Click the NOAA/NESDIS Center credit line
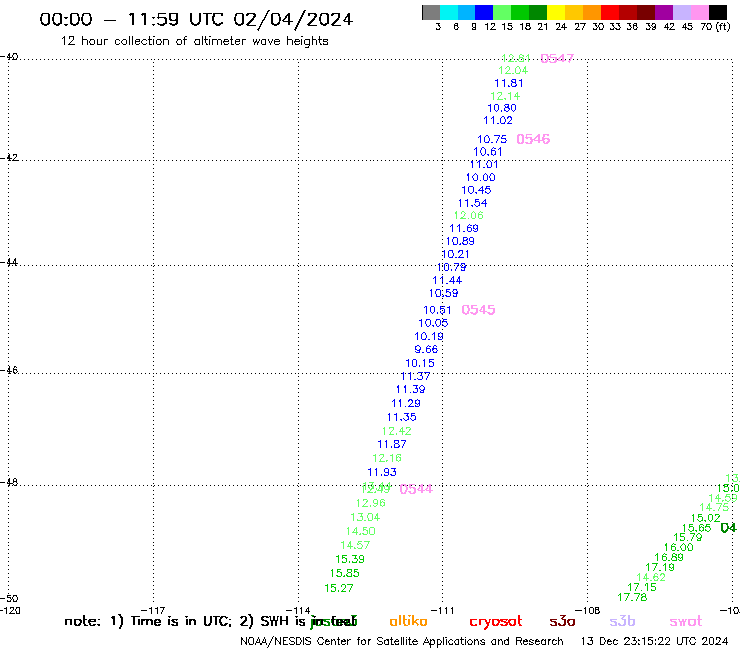 pos(402,642)
